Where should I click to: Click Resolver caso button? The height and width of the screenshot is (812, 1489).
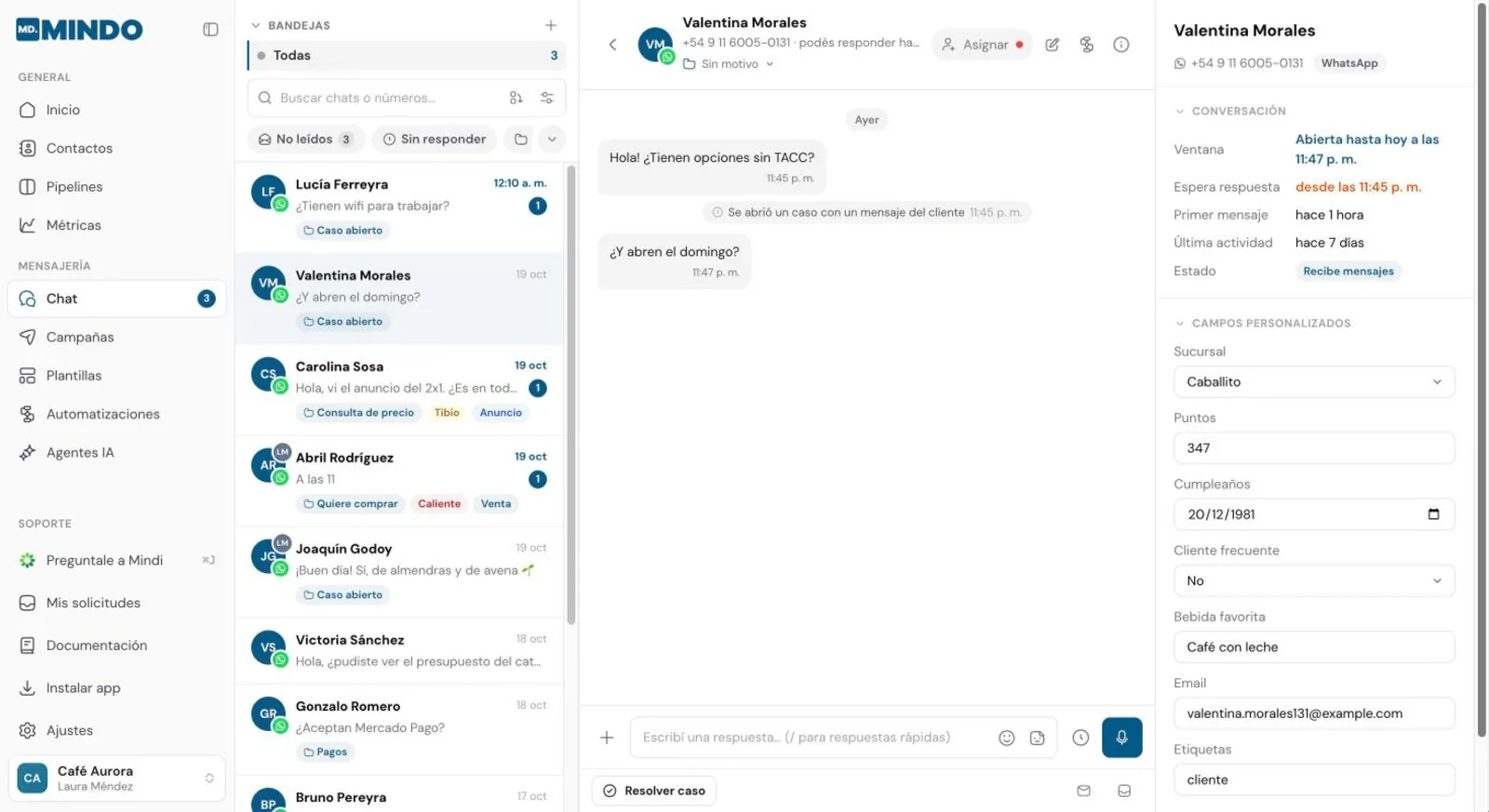tap(654, 791)
